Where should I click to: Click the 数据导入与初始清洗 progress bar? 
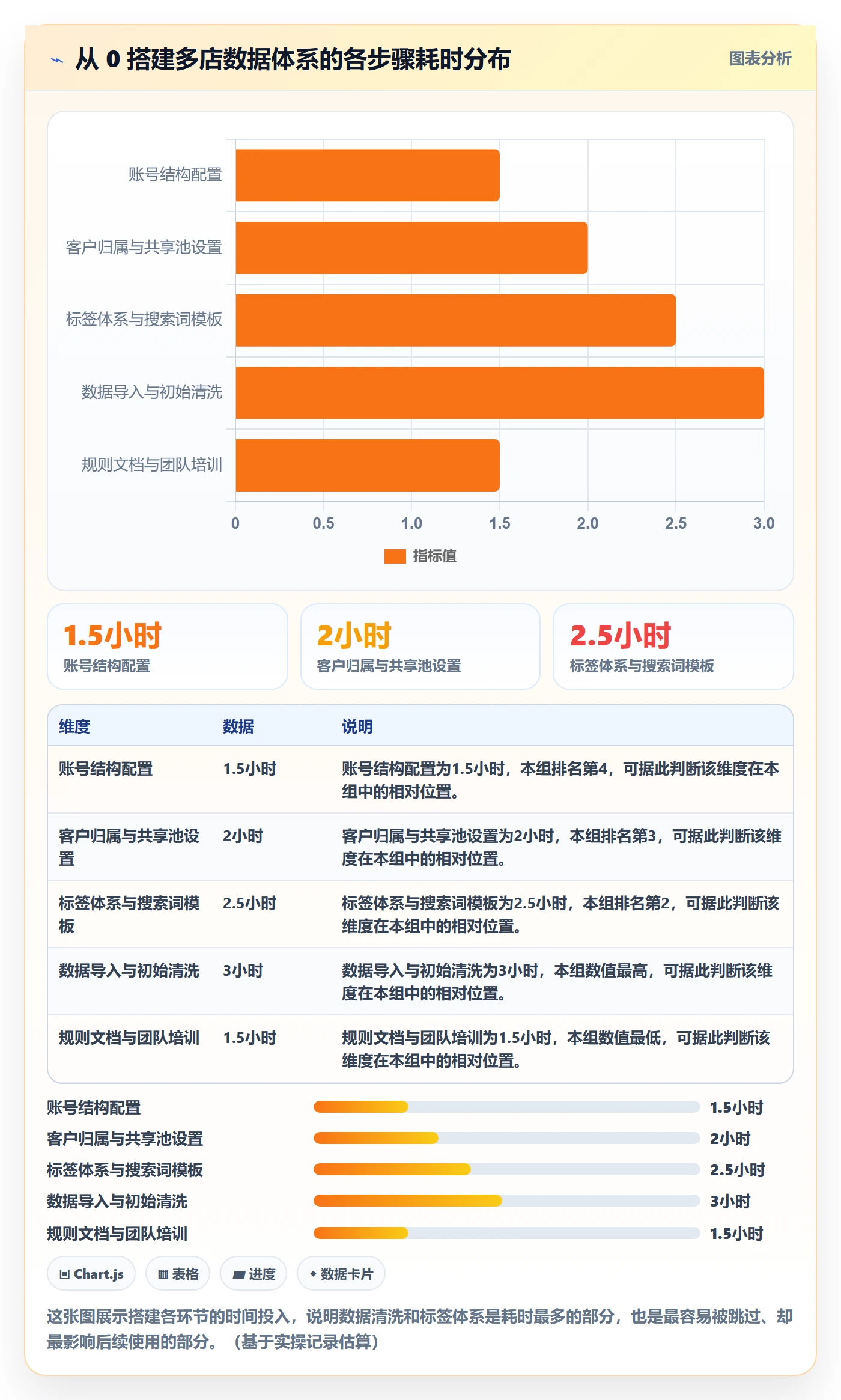coord(506,1201)
